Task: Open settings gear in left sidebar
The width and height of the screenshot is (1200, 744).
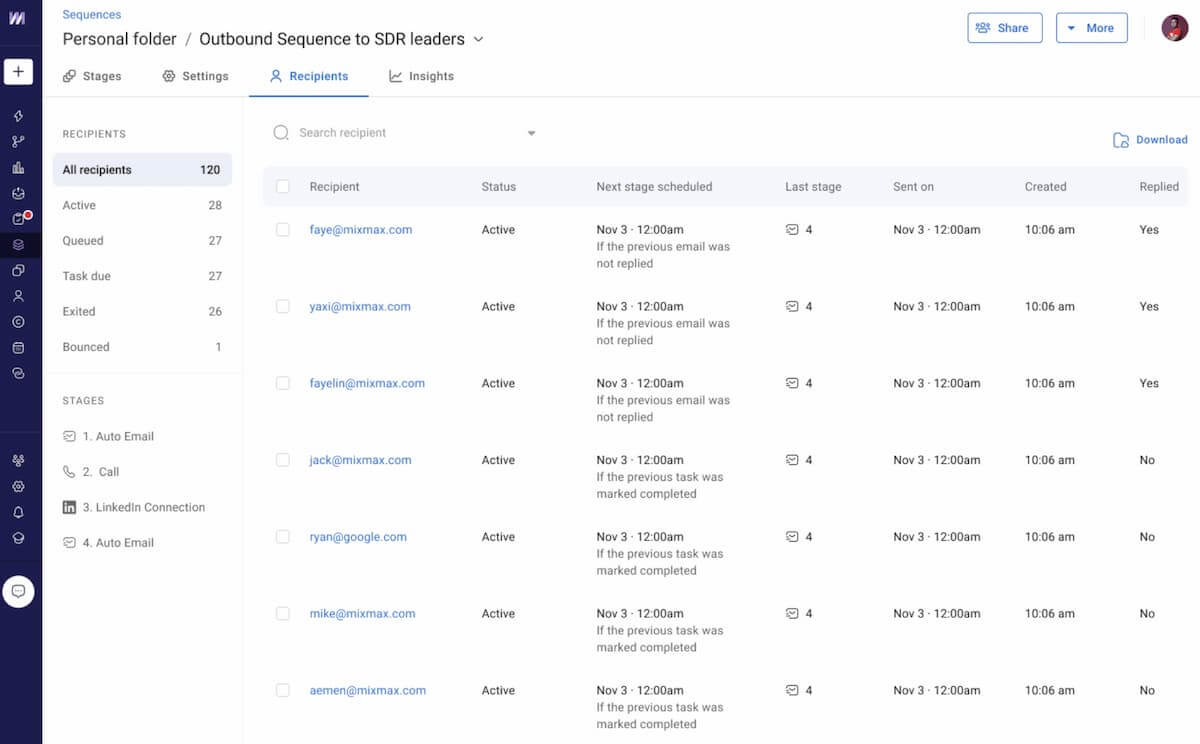Action: (18, 486)
